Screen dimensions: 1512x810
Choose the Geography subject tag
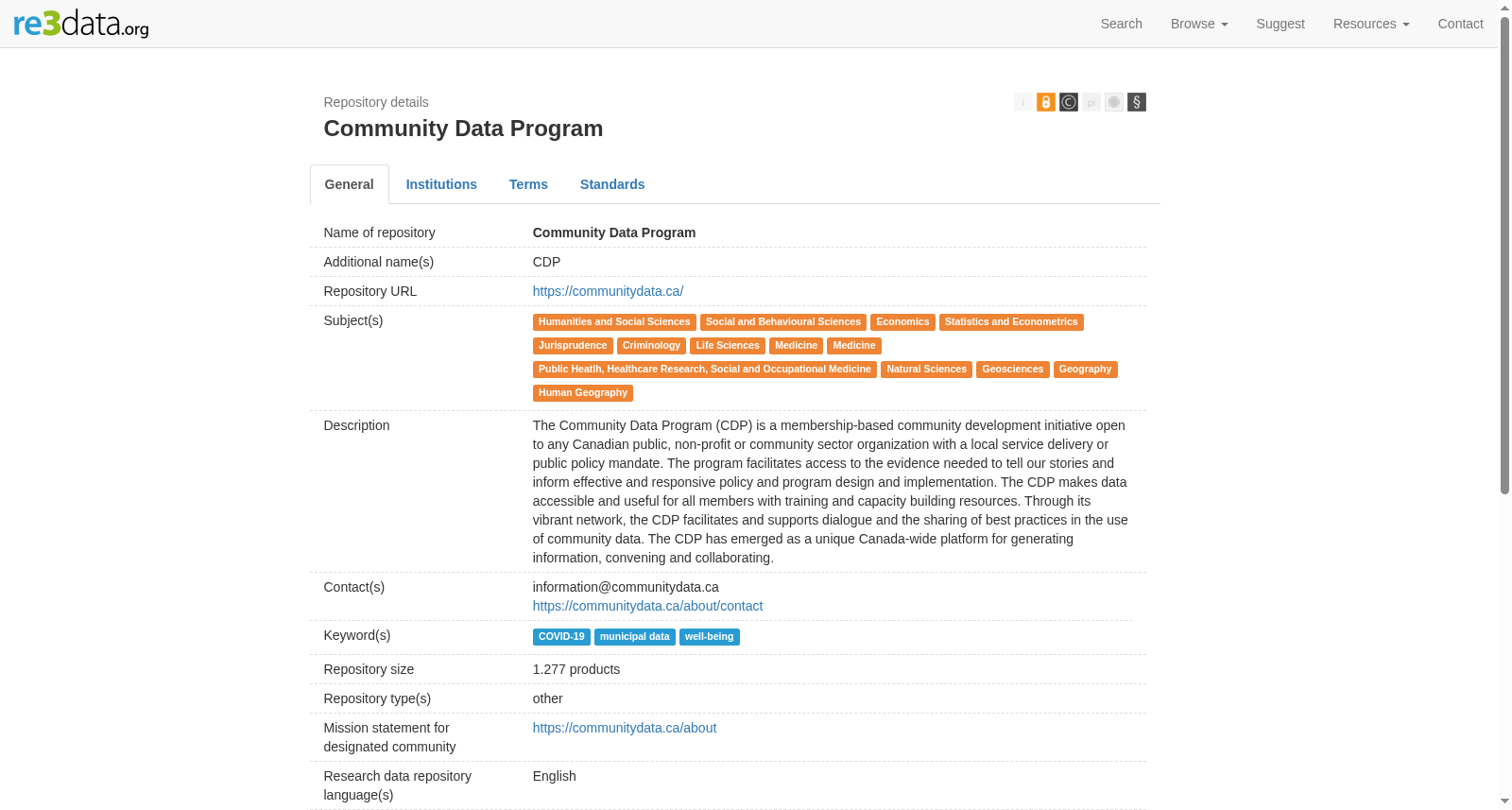pos(1085,370)
